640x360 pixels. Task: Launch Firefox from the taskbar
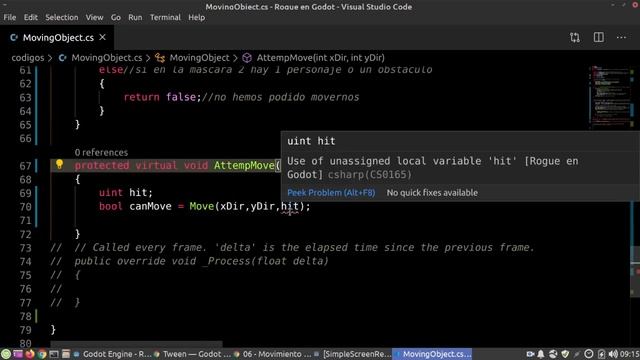tap(30, 354)
